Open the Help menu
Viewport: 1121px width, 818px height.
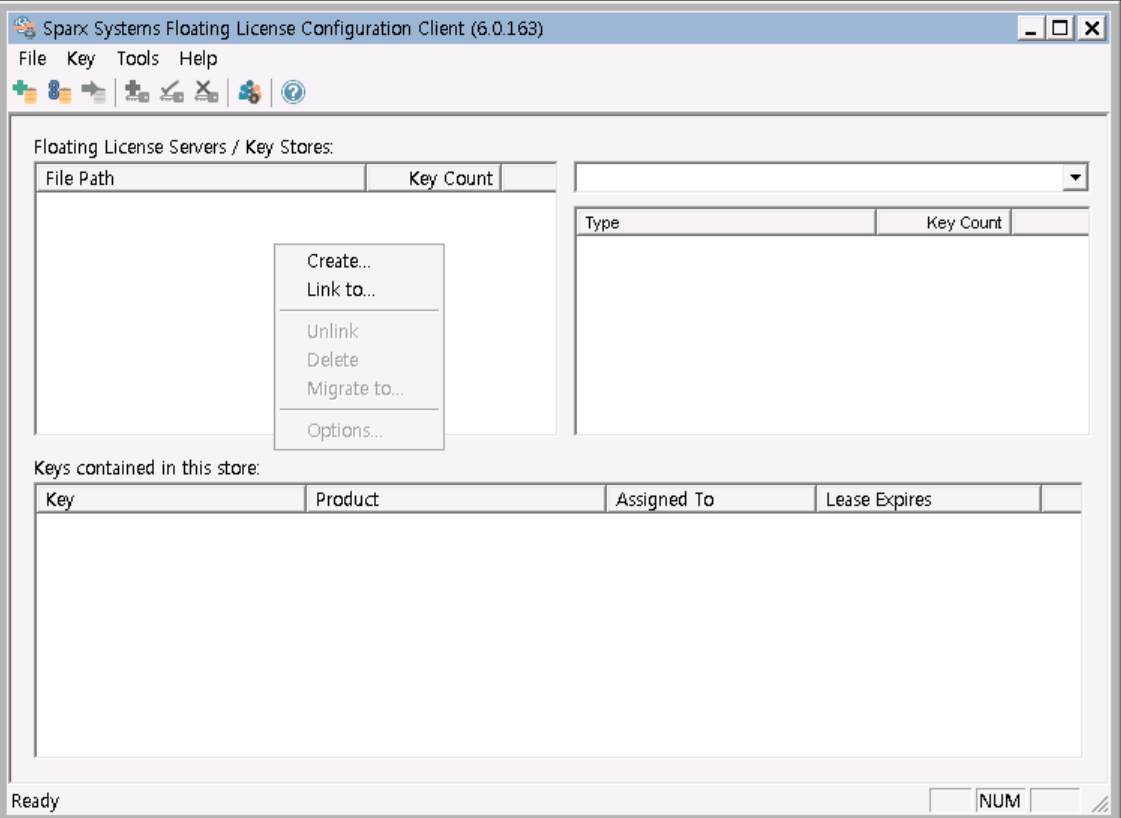[198, 59]
